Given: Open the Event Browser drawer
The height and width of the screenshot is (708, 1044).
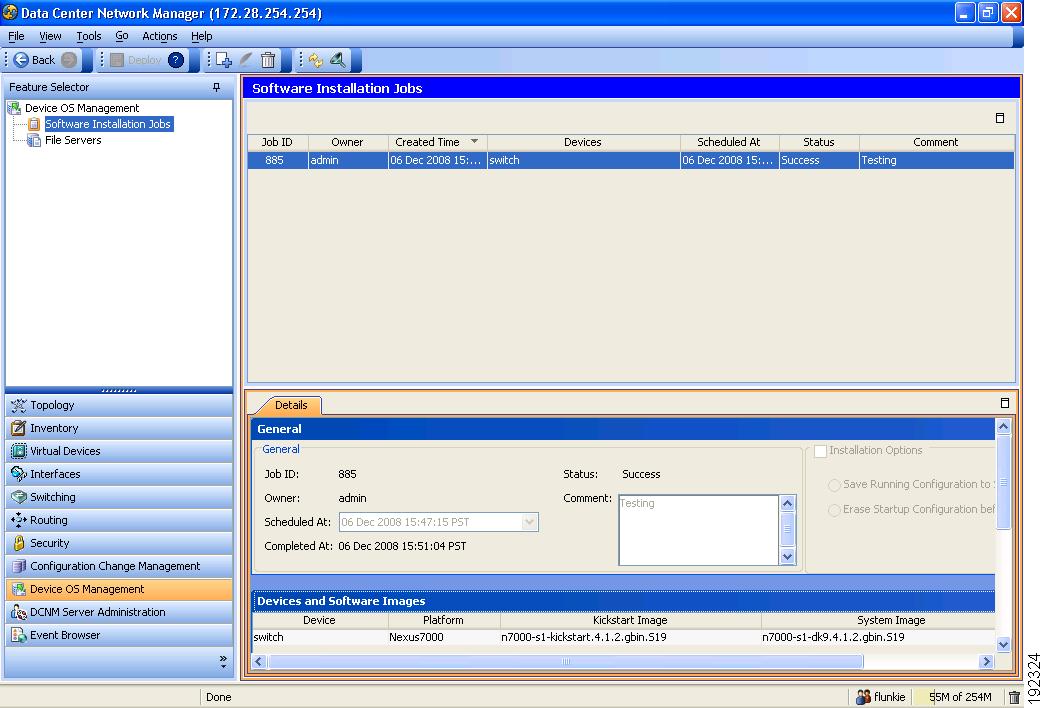Looking at the screenshot, I should [119, 635].
